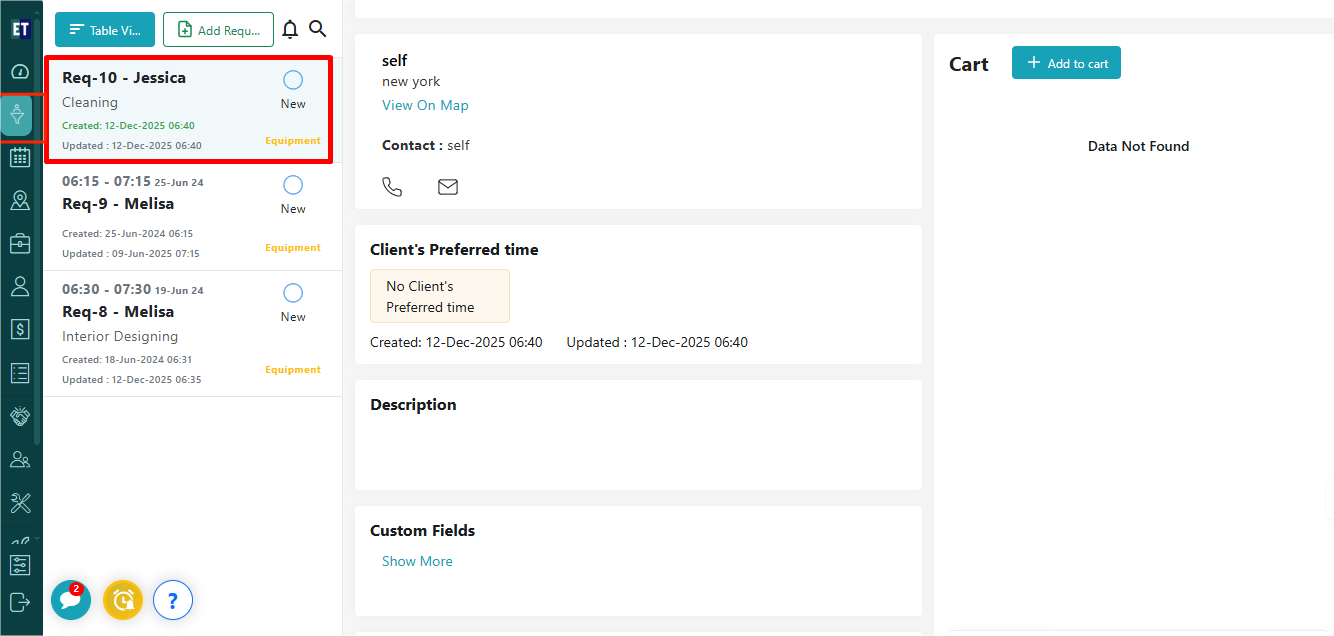
Task: Open the View On Map link
Action: 425,105
